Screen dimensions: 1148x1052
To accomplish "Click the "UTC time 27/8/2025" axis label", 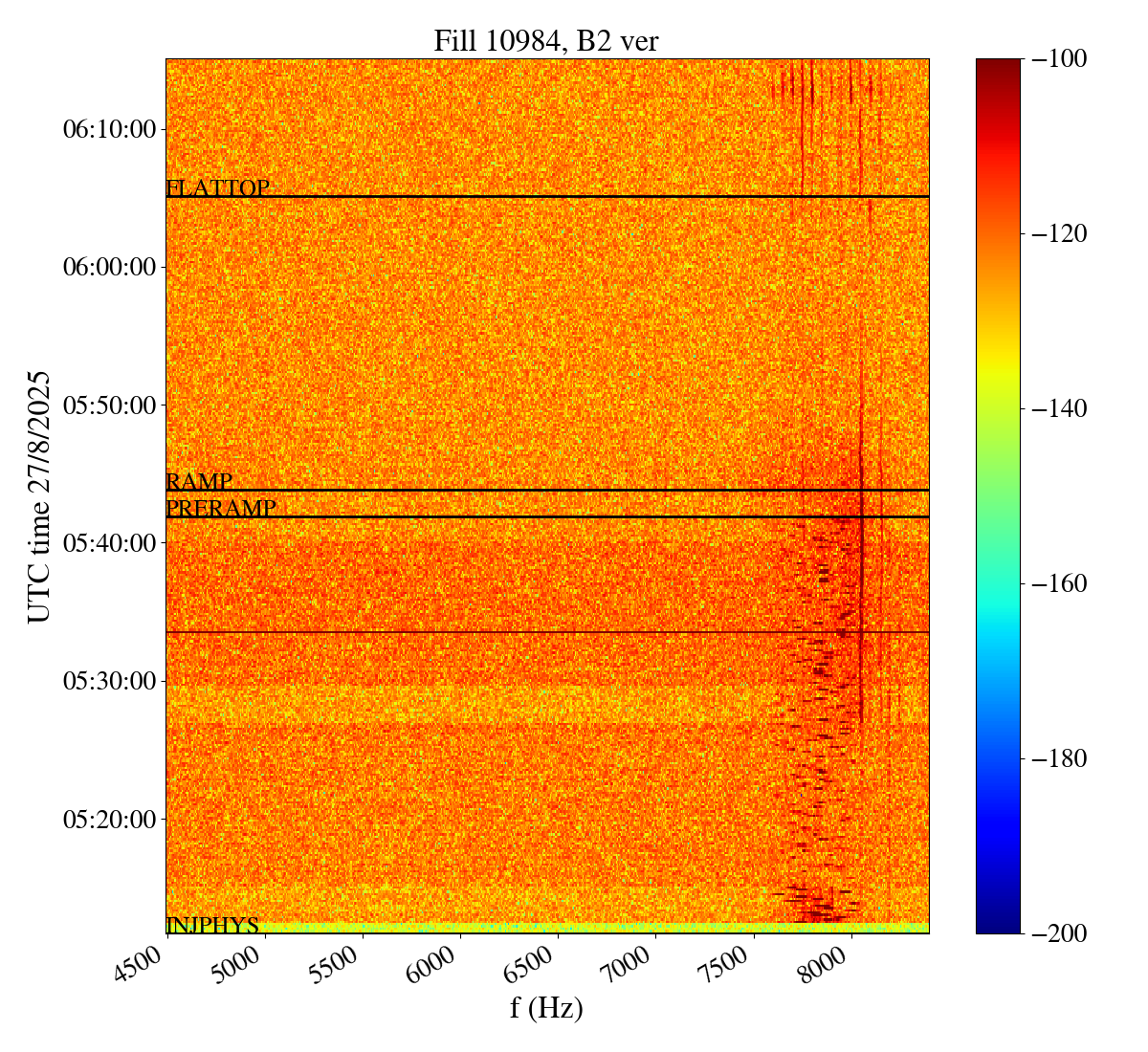I will 39,495.
